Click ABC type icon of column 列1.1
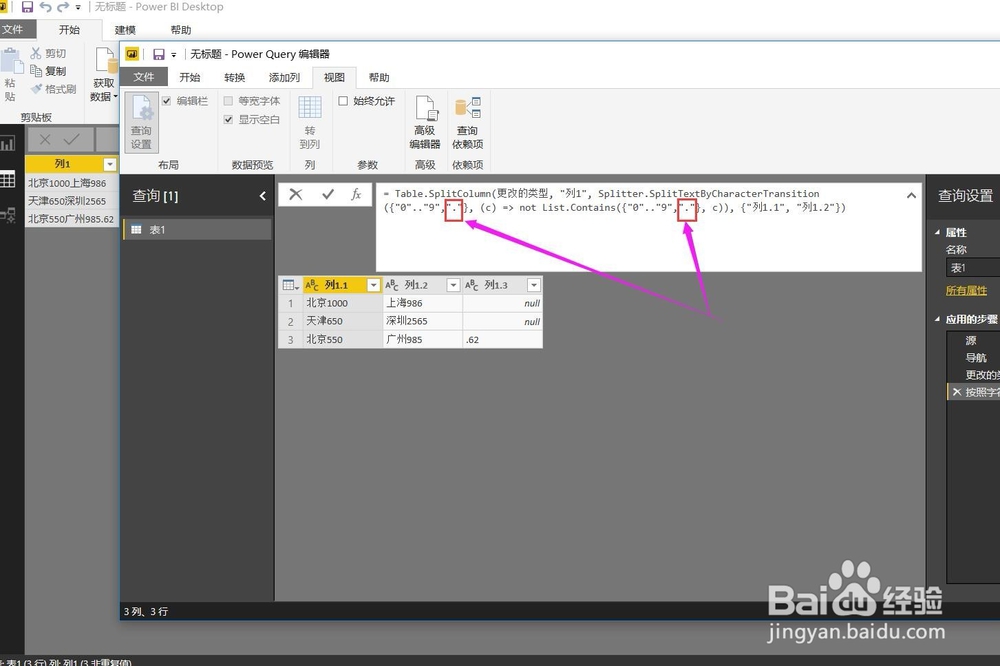 (x=312, y=285)
